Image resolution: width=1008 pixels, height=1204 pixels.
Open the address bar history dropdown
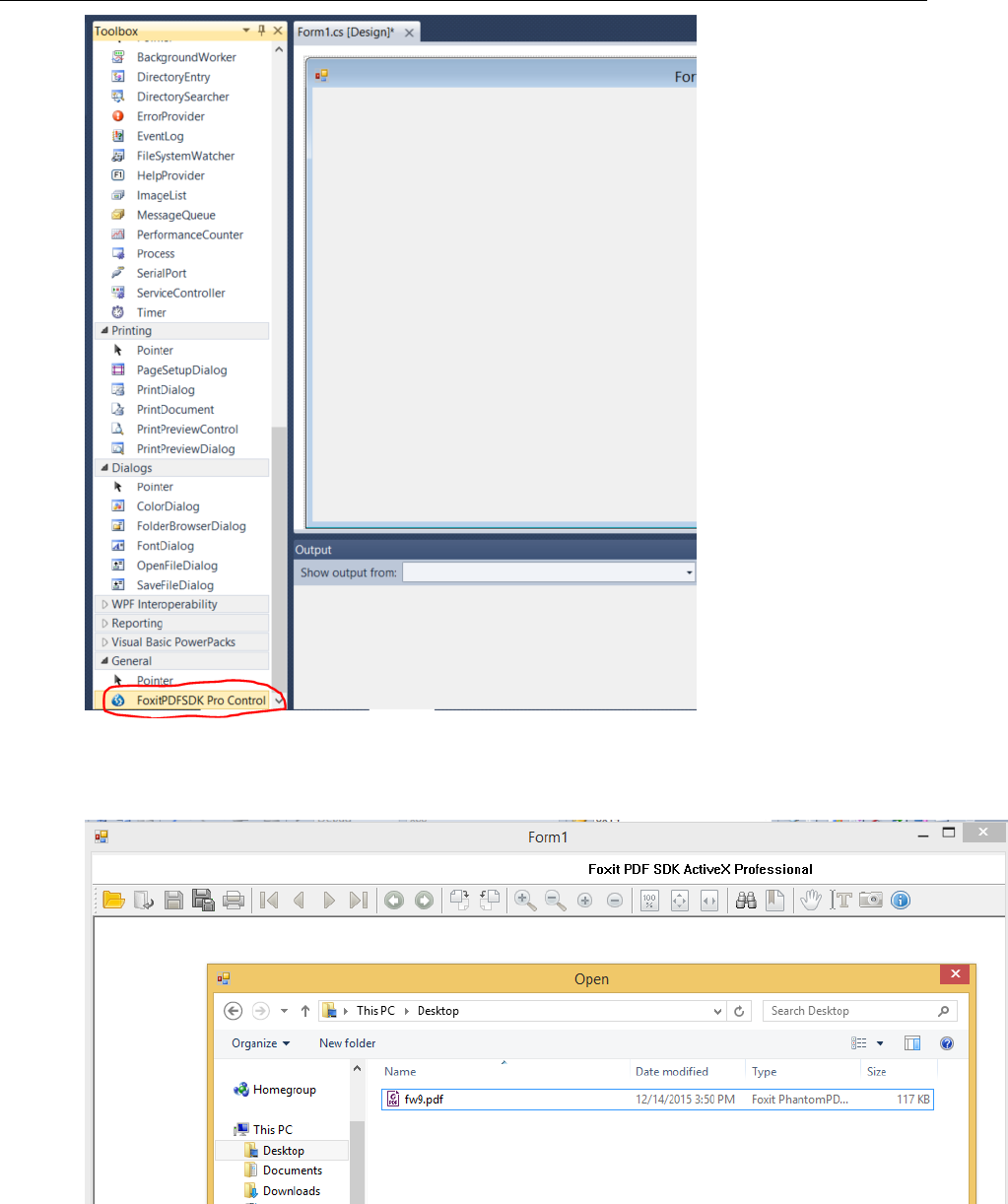tap(717, 1011)
